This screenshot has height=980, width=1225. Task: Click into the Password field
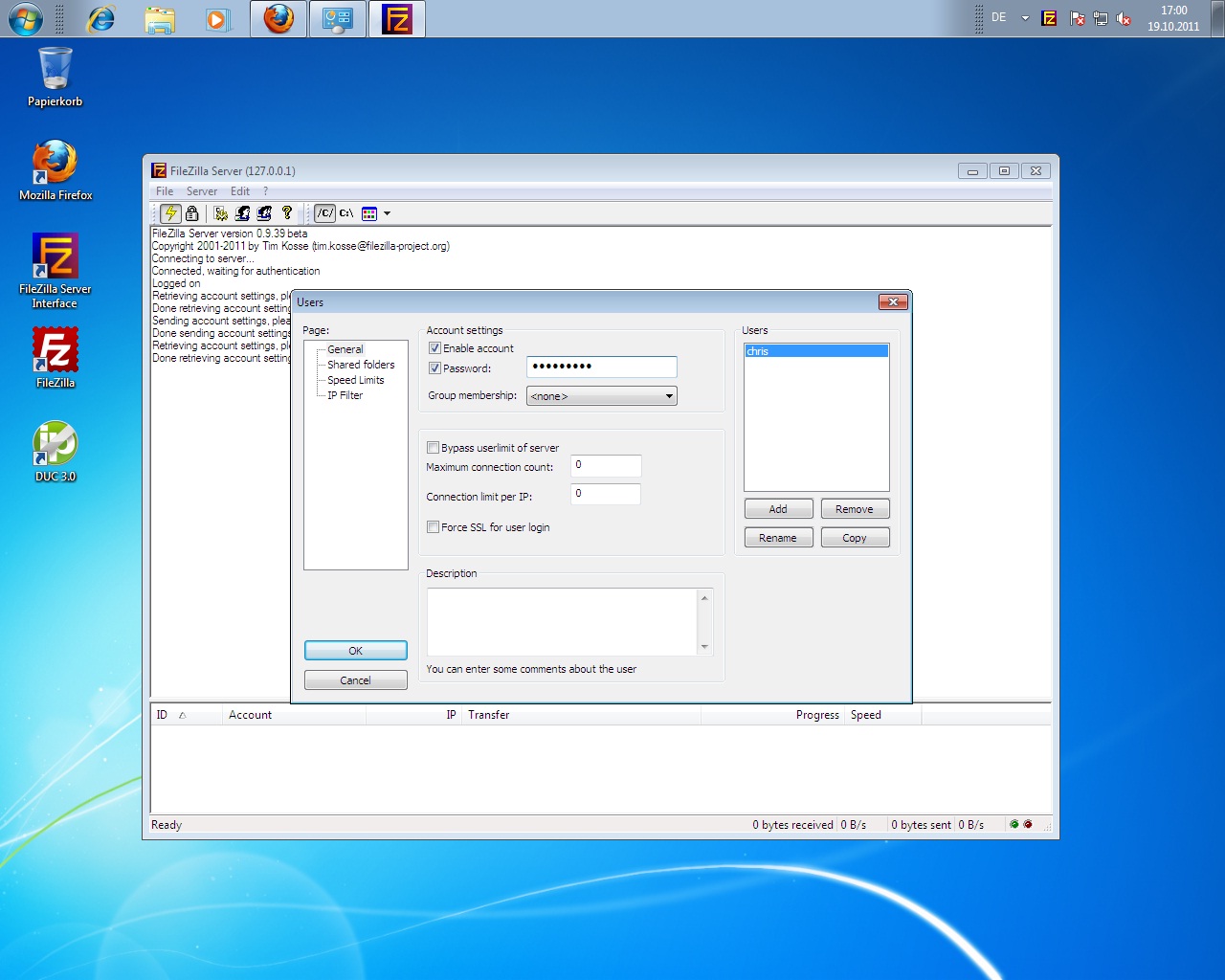point(602,367)
